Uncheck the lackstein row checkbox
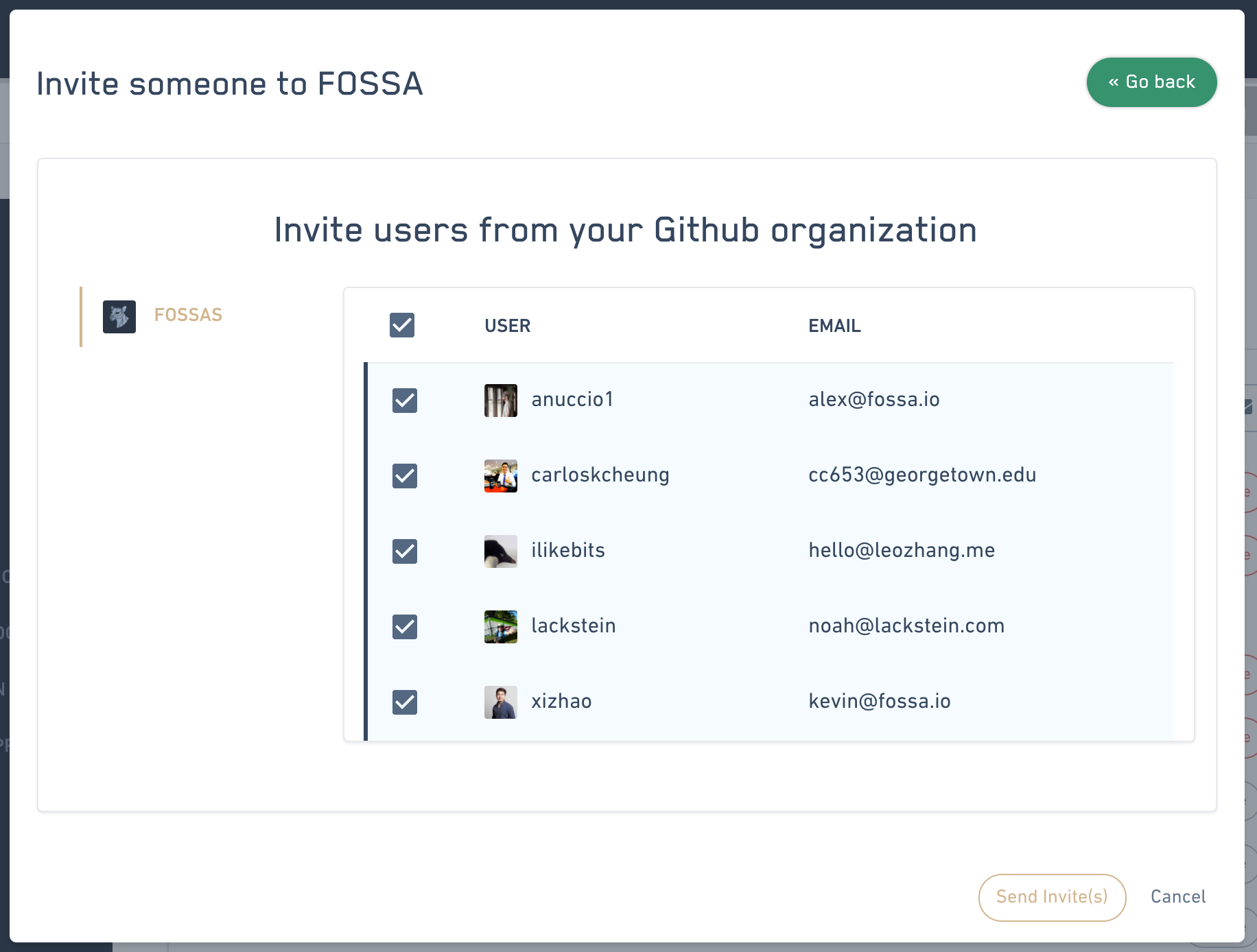The image size is (1257, 952). [405, 627]
